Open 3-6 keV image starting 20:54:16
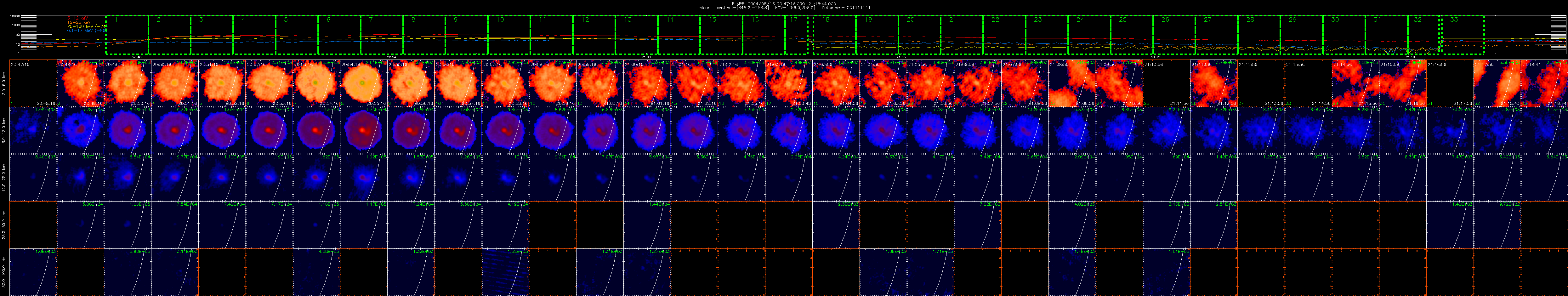The image size is (1568, 296). click(x=363, y=83)
